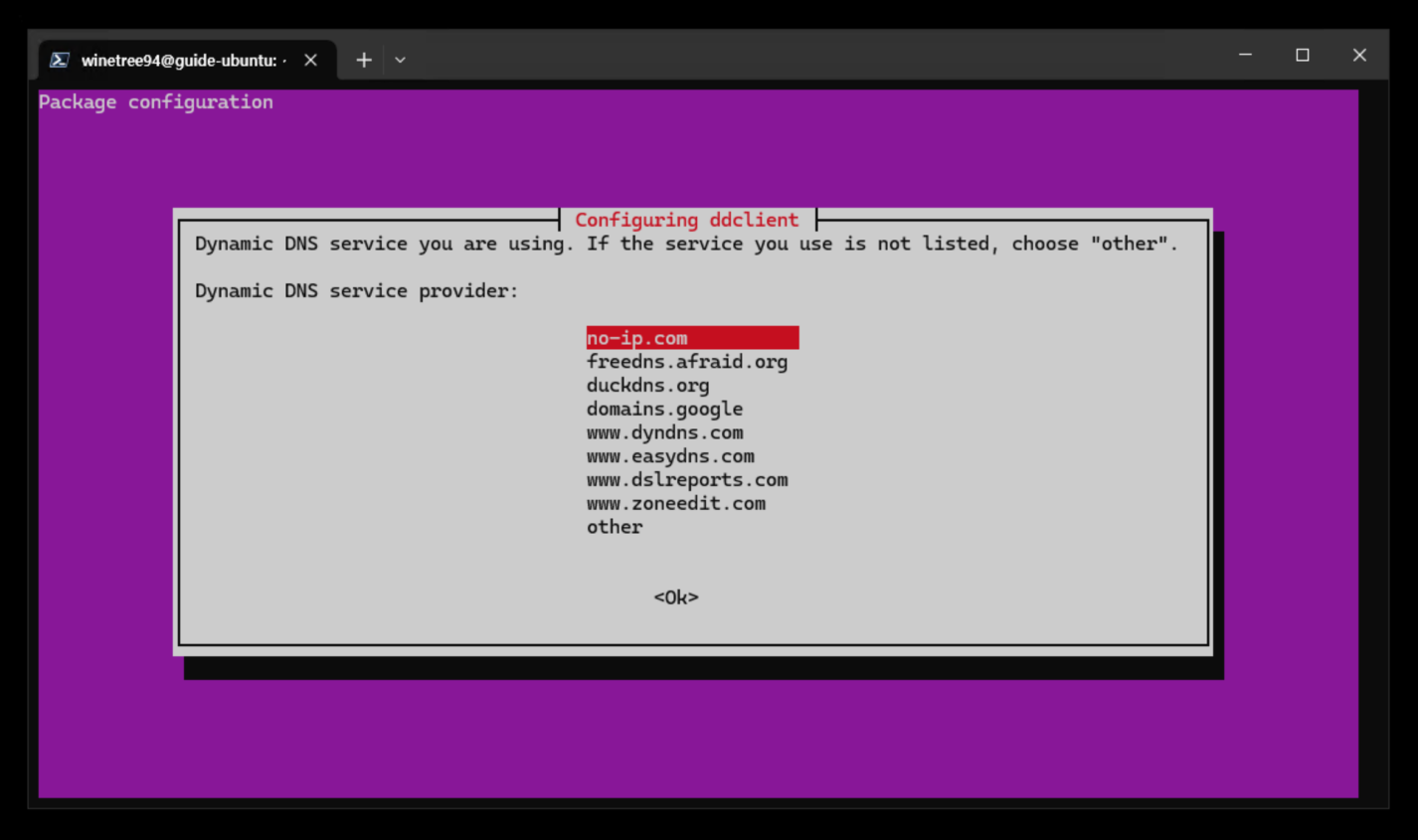This screenshot has width=1418, height=840.
Task: Click the PowerShell icon on the tab
Action: pyautogui.click(x=60, y=61)
